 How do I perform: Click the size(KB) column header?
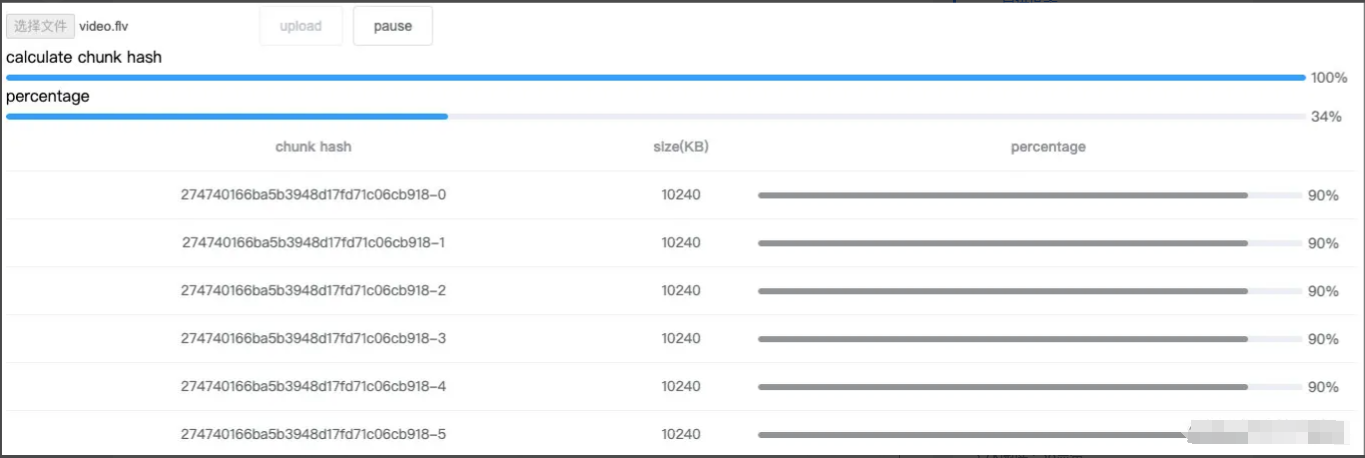click(680, 146)
